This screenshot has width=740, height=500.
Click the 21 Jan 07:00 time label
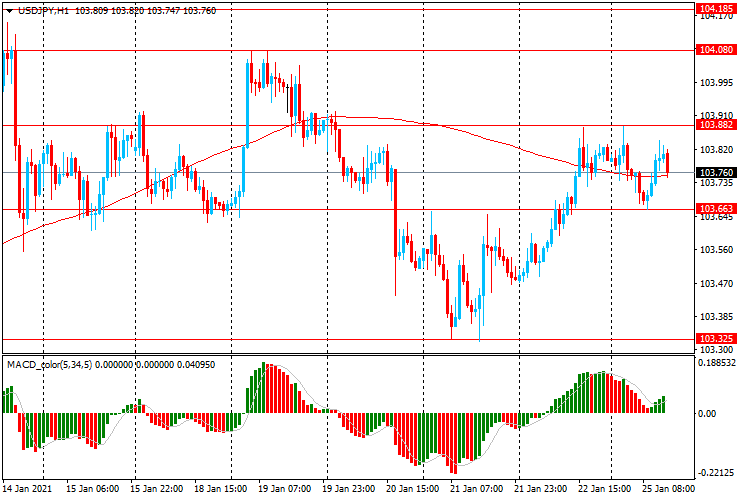point(477,489)
